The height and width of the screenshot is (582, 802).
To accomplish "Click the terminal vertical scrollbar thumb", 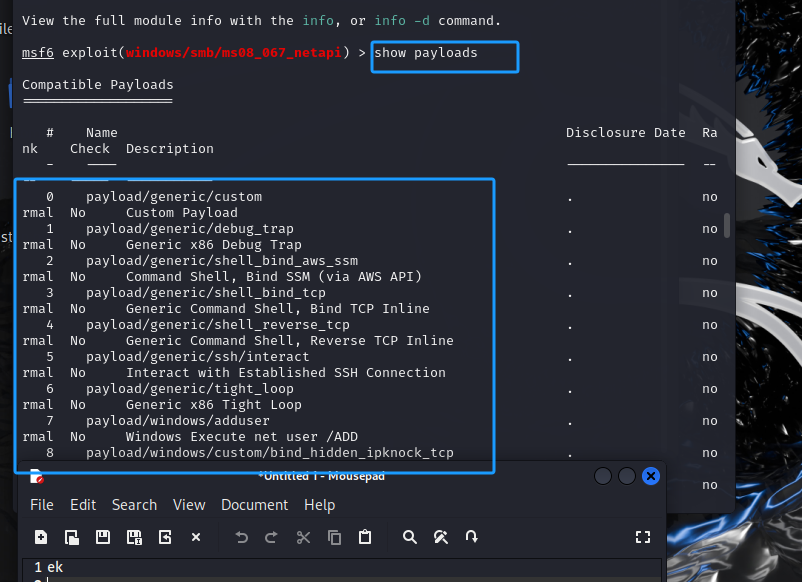I will point(727,226).
